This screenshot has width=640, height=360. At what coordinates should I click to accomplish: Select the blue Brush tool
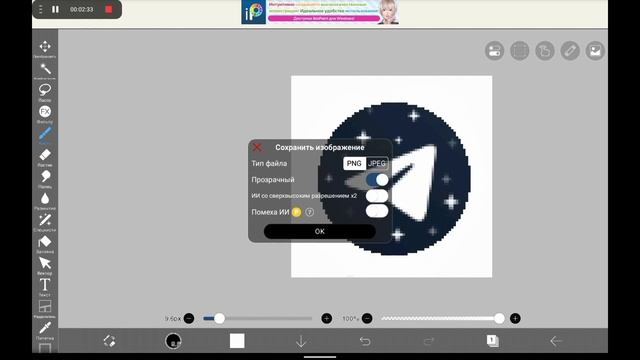(45, 133)
